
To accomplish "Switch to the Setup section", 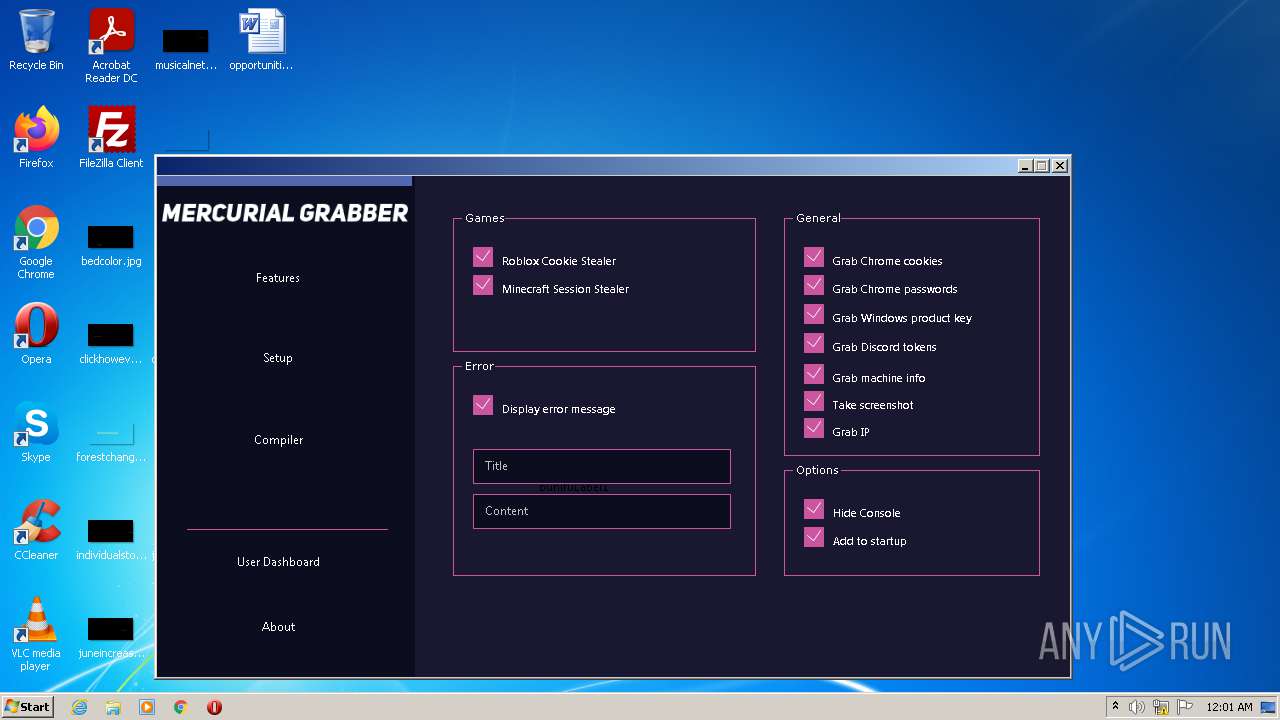I will point(278,358).
